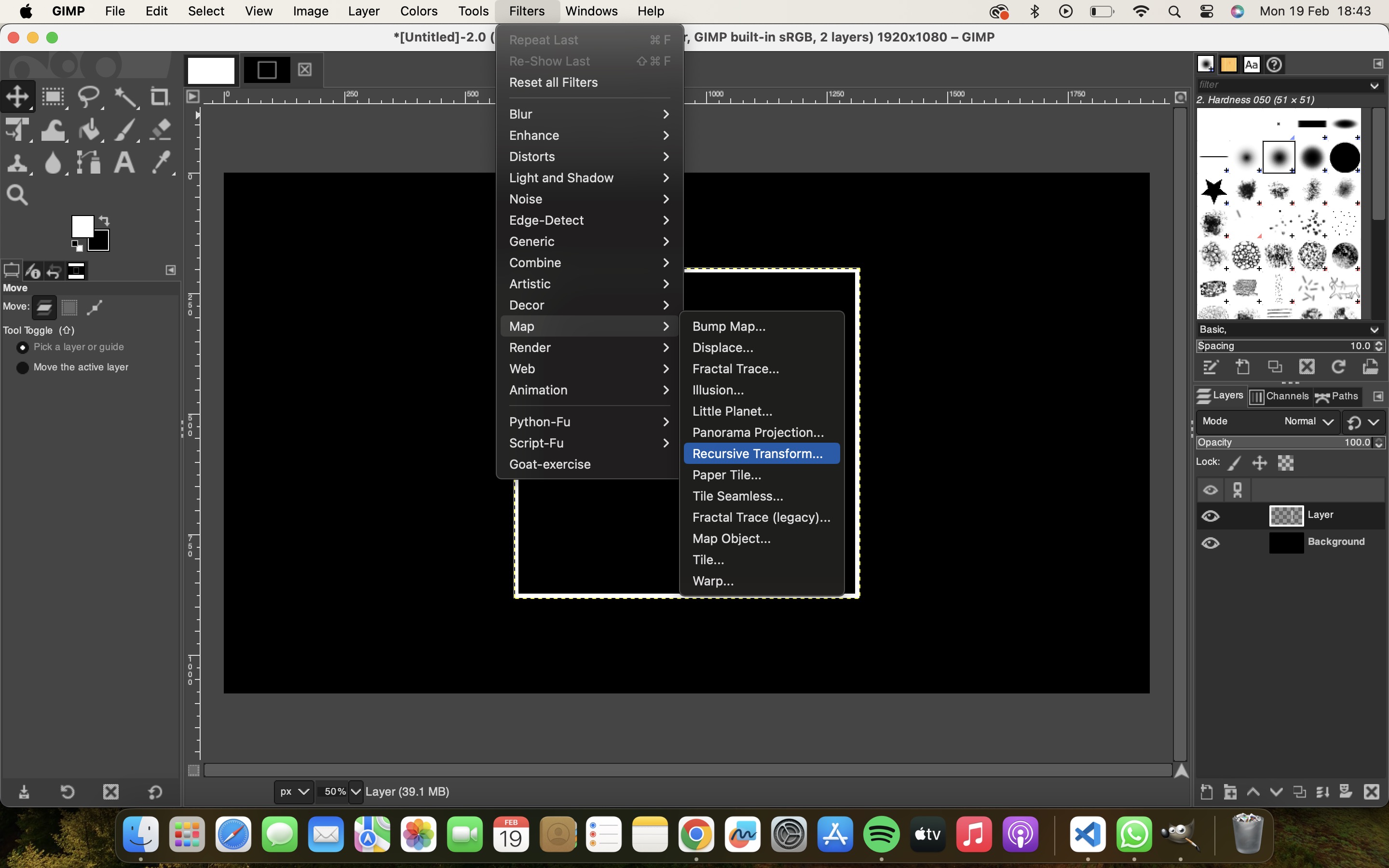
Task: Click the white foreground color swatch
Action: [82, 226]
